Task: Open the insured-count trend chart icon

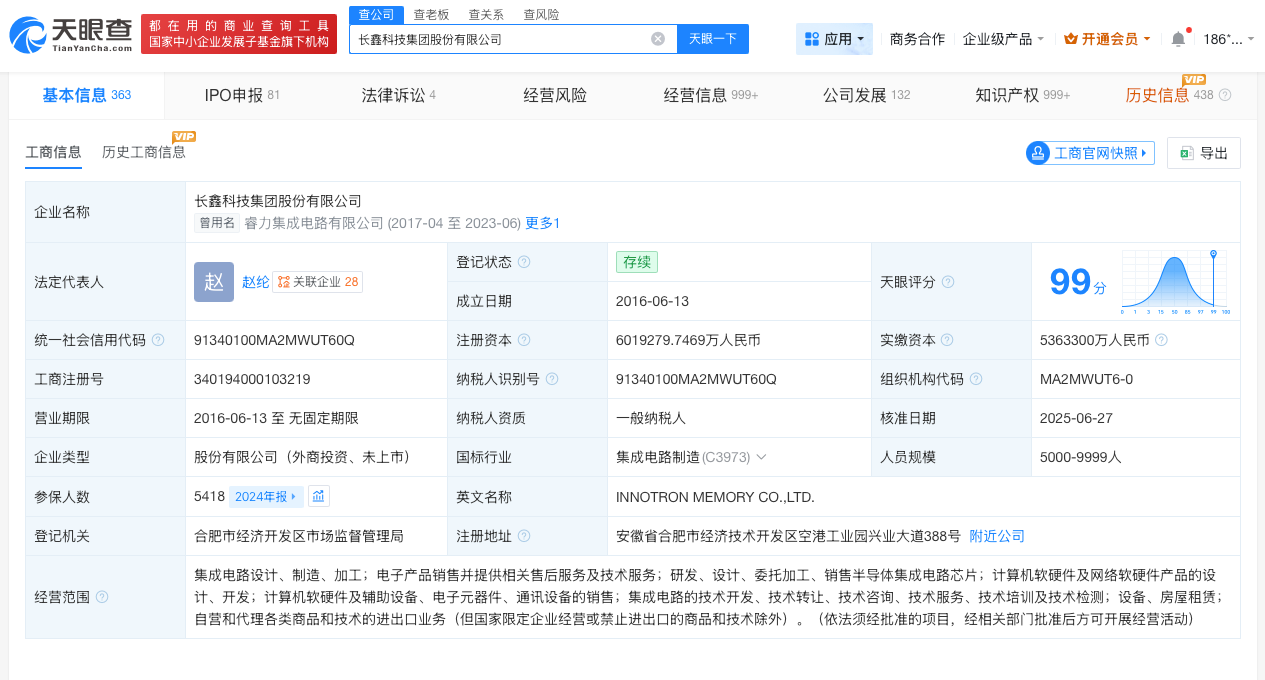Action: pyautogui.click(x=318, y=496)
